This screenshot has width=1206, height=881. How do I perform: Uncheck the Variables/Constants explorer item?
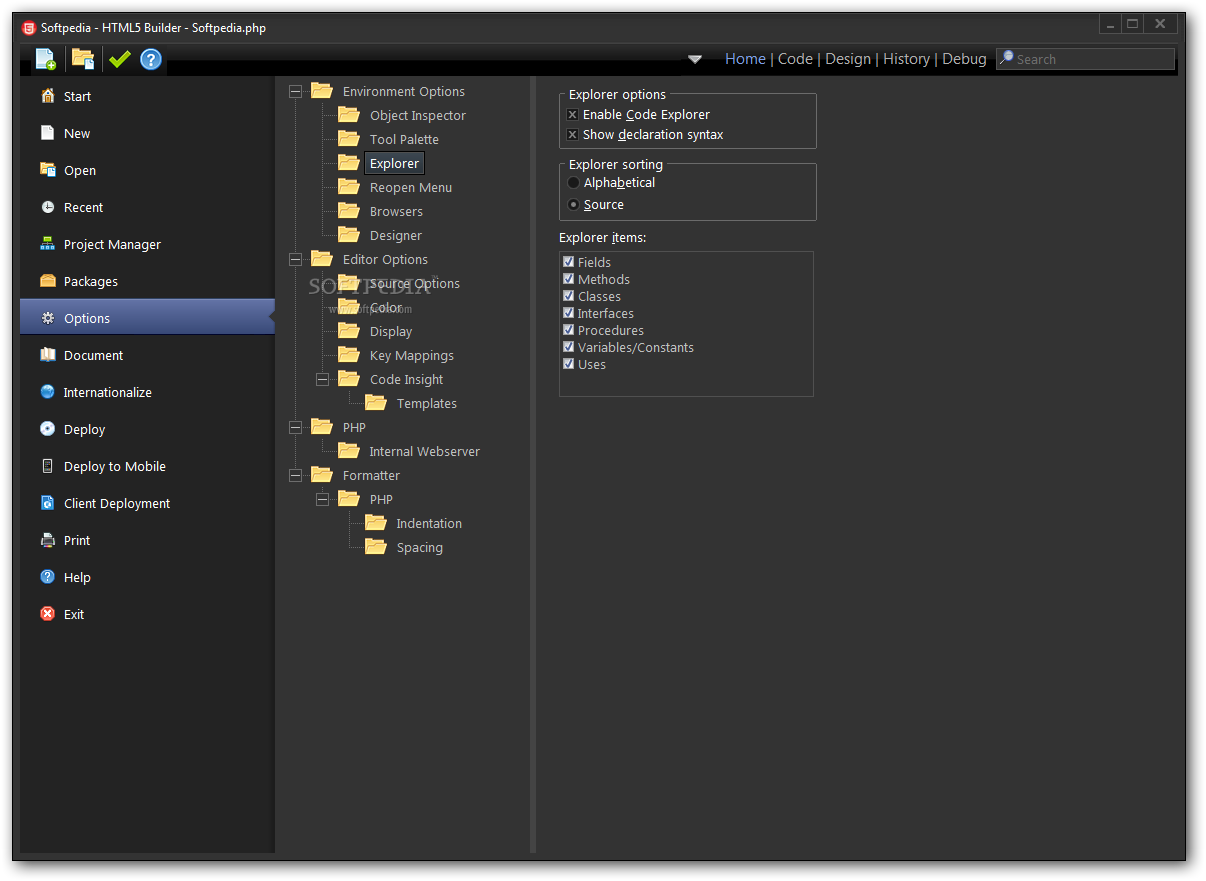(569, 347)
